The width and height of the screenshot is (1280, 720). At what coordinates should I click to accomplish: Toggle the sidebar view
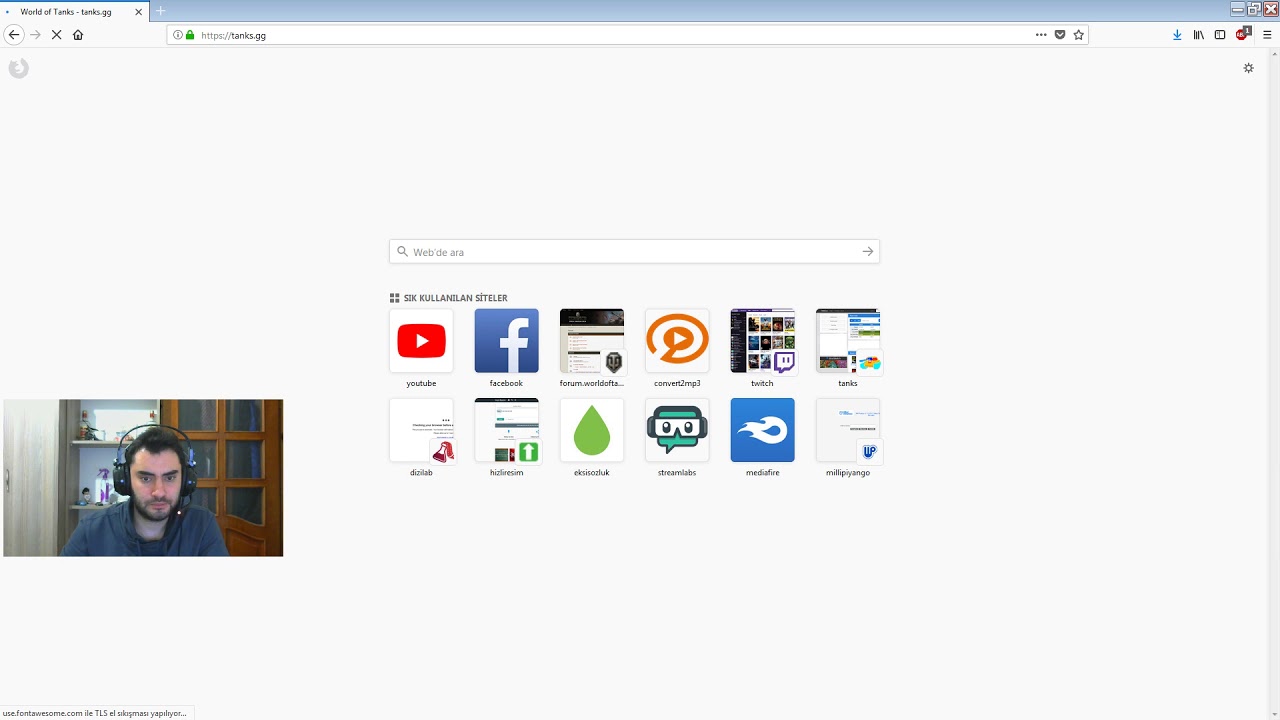coord(1220,35)
